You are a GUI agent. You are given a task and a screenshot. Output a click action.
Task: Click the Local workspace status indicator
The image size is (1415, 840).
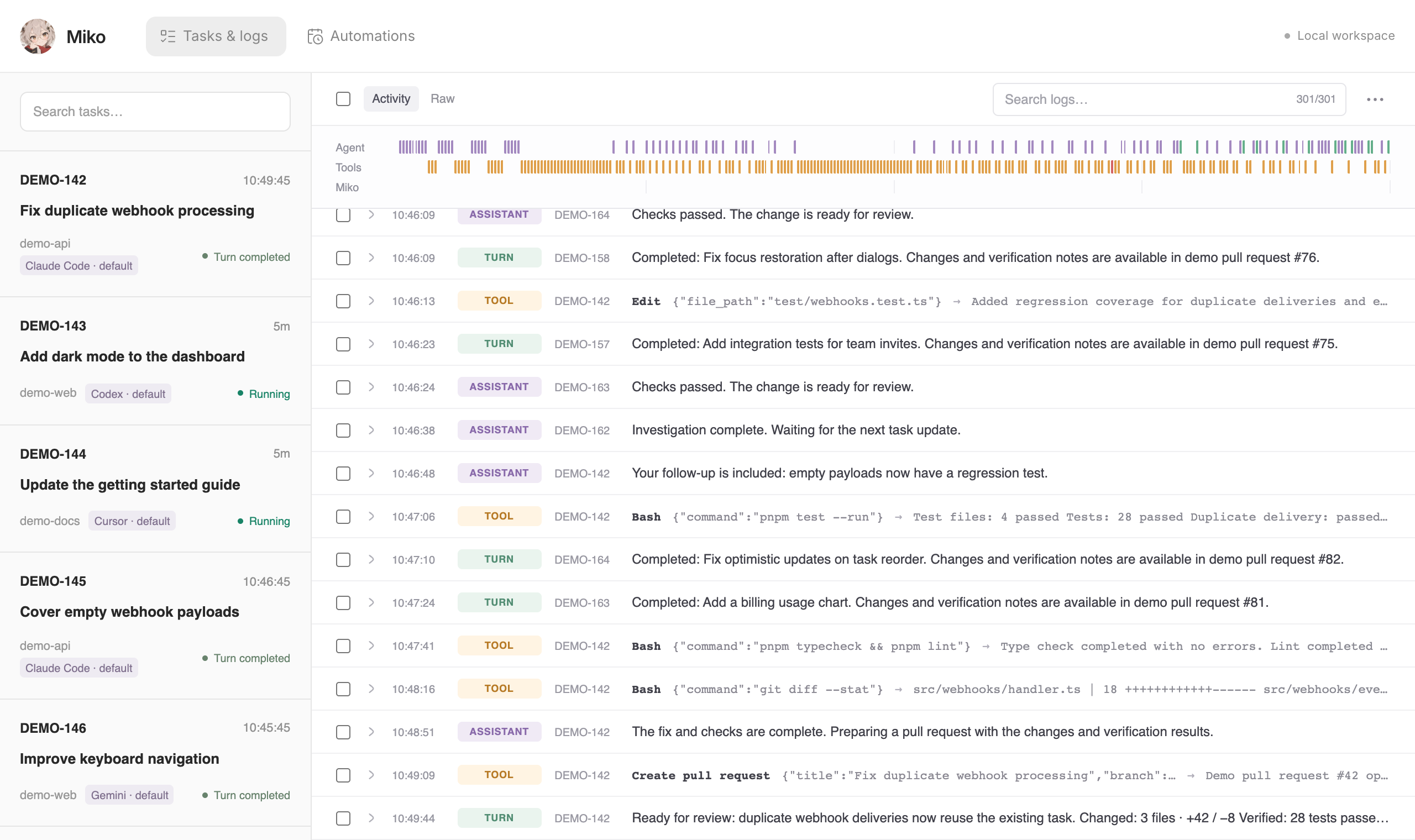(1339, 36)
